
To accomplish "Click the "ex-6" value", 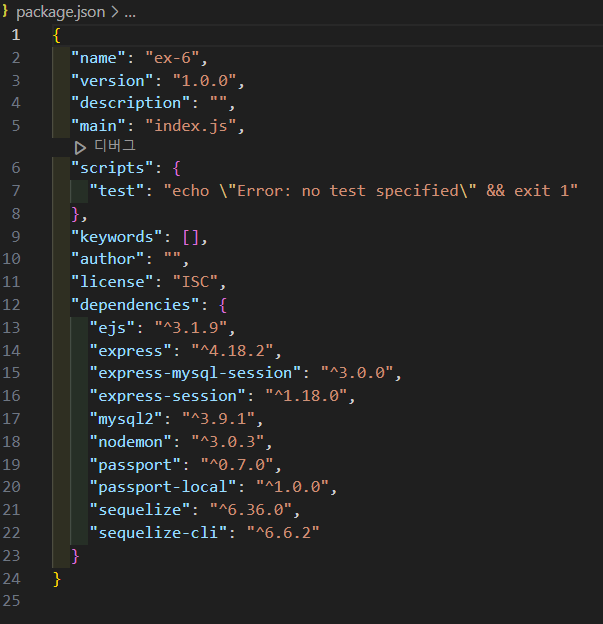I will point(172,58).
